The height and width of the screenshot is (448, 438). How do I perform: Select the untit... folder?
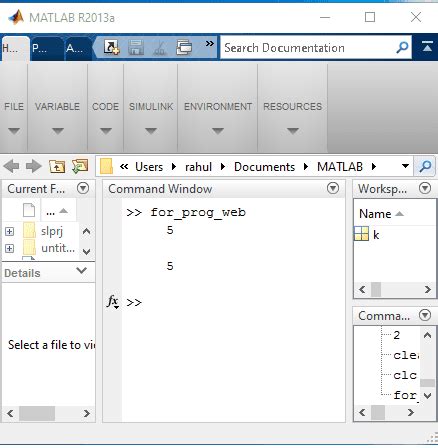coord(49,248)
